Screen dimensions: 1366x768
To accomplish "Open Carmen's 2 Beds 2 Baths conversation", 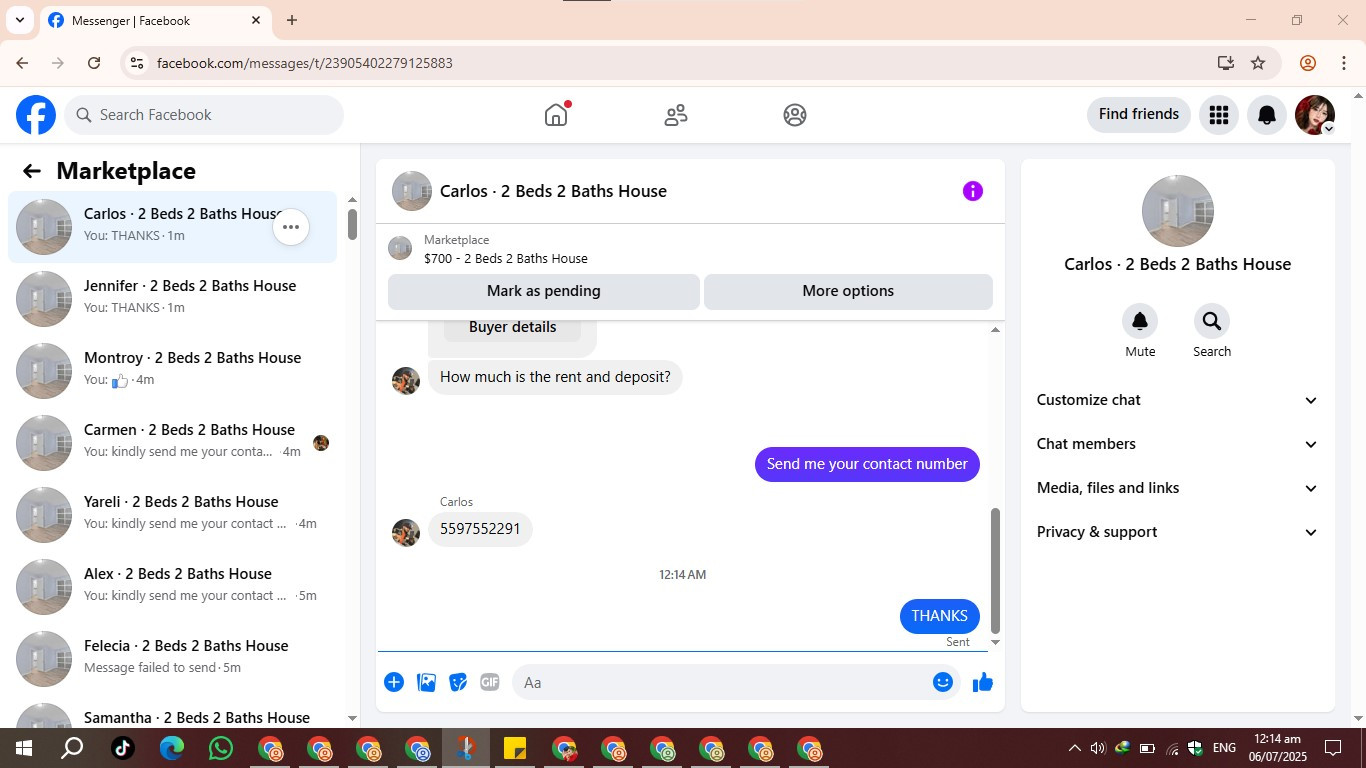I will point(172,443).
